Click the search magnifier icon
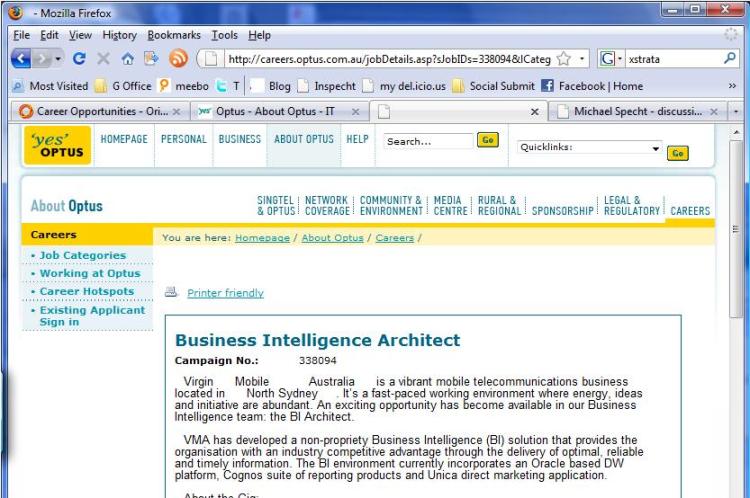 coord(728,59)
